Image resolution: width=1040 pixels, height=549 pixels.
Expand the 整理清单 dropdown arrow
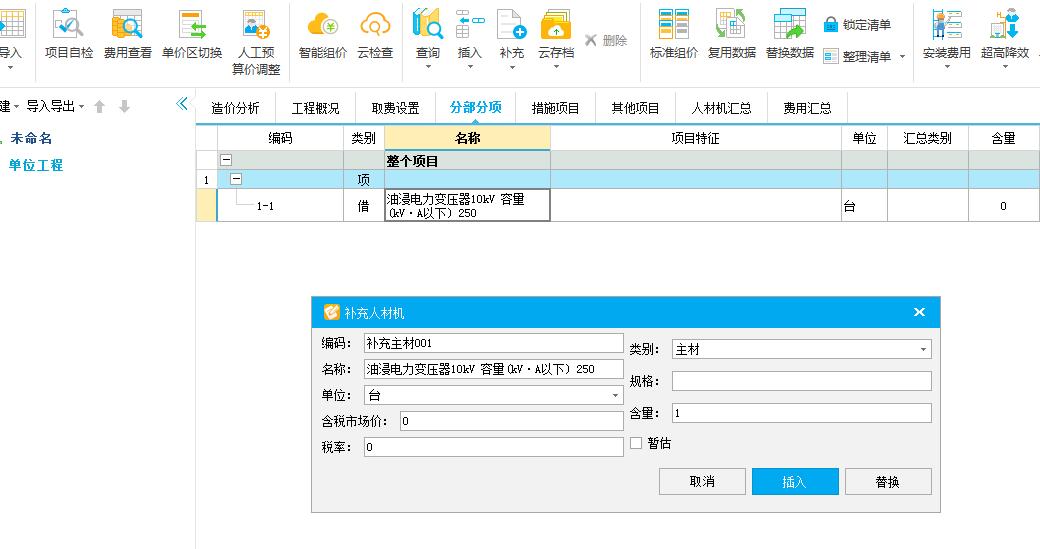tap(903, 57)
